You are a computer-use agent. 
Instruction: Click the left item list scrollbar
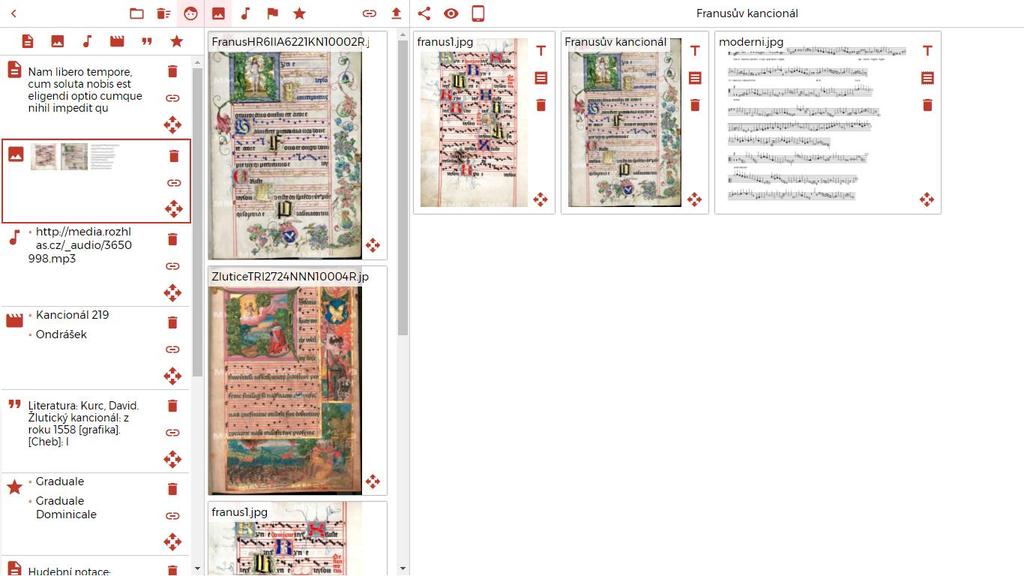[197, 222]
